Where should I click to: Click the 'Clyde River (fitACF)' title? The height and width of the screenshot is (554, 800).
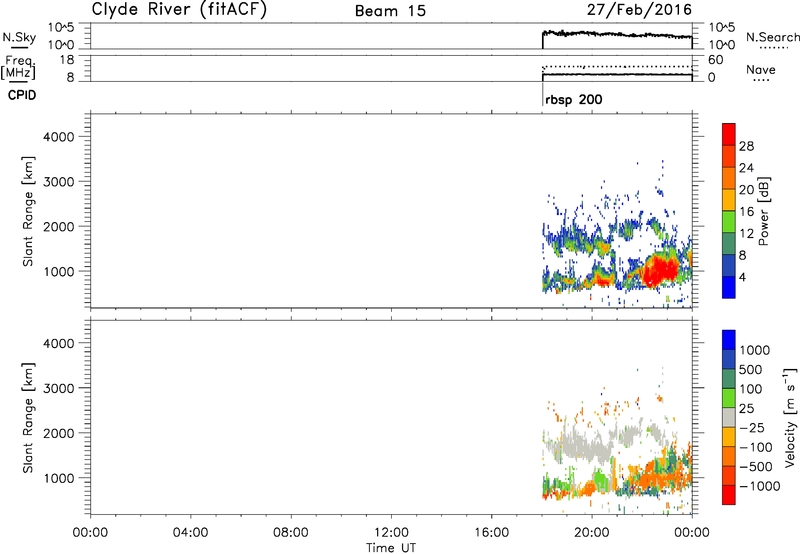tap(179, 10)
